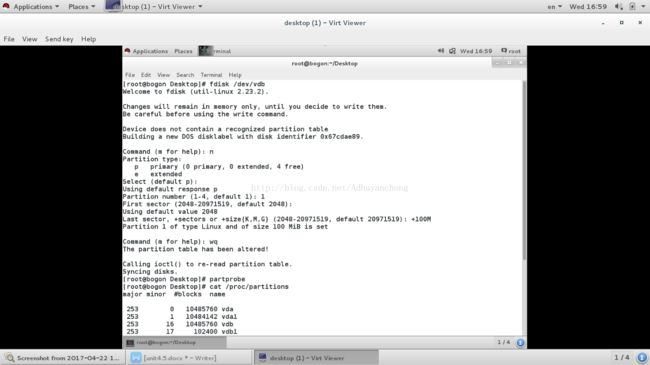Click the fdisk /dev/vdb command line

pos(194,84)
